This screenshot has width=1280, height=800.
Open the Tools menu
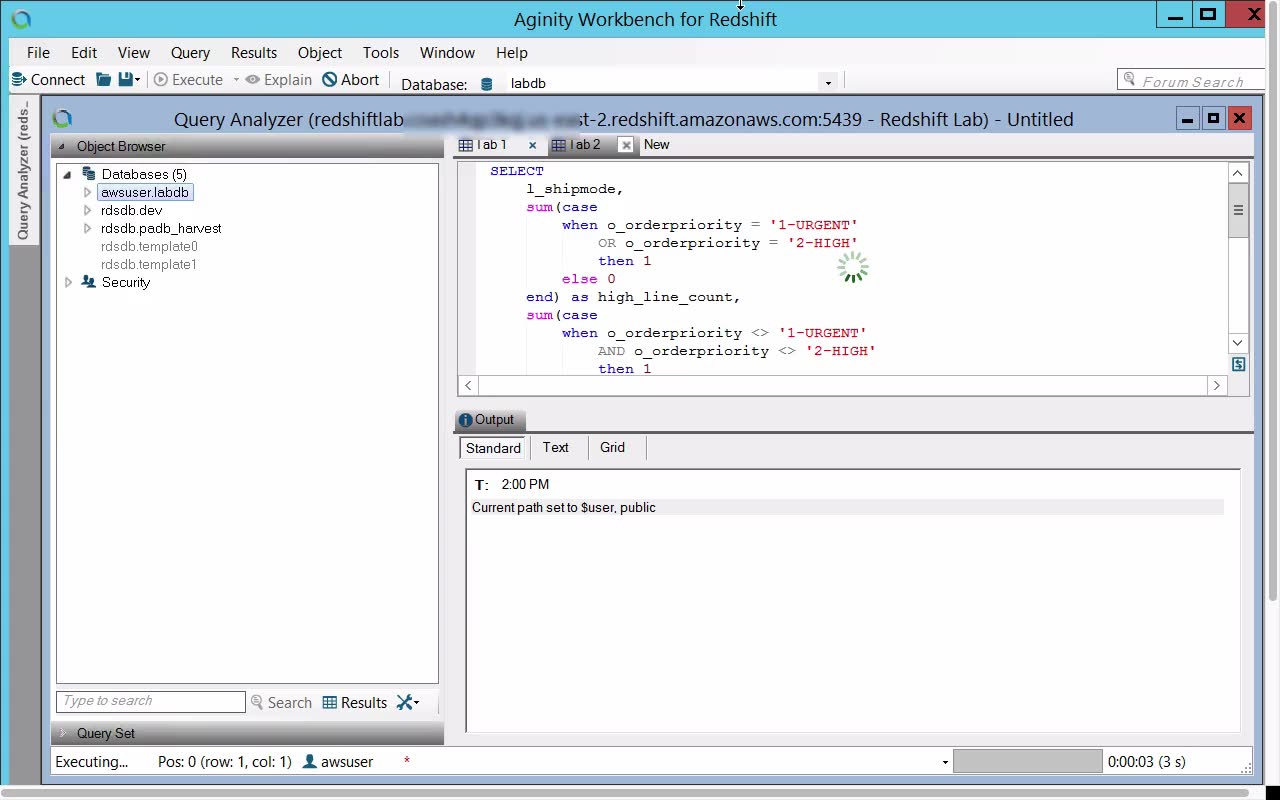click(381, 53)
